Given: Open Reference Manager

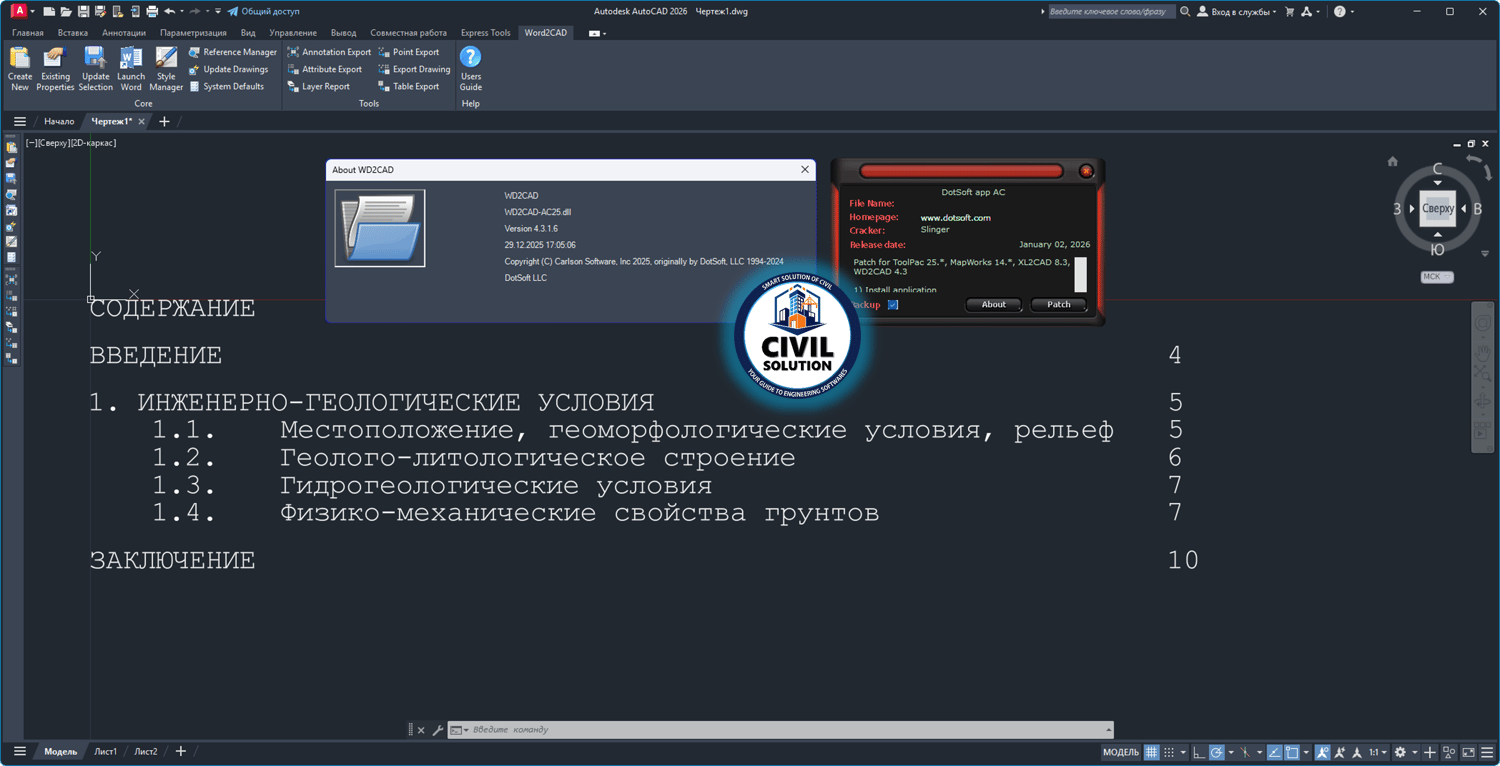Looking at the screenshot, I should pos(232,52).
